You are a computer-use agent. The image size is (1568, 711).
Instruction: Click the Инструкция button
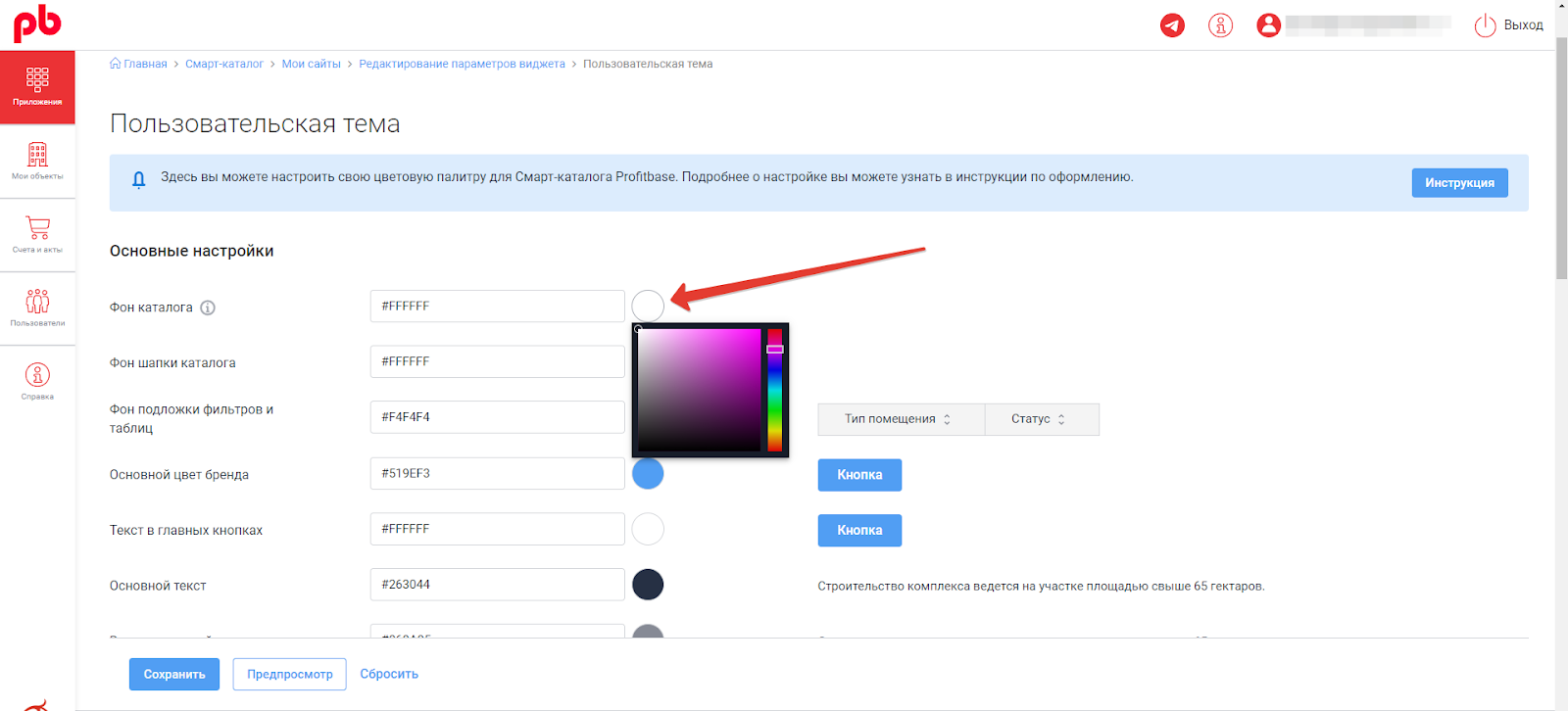pyautogui.click(x=1459, y=183)
